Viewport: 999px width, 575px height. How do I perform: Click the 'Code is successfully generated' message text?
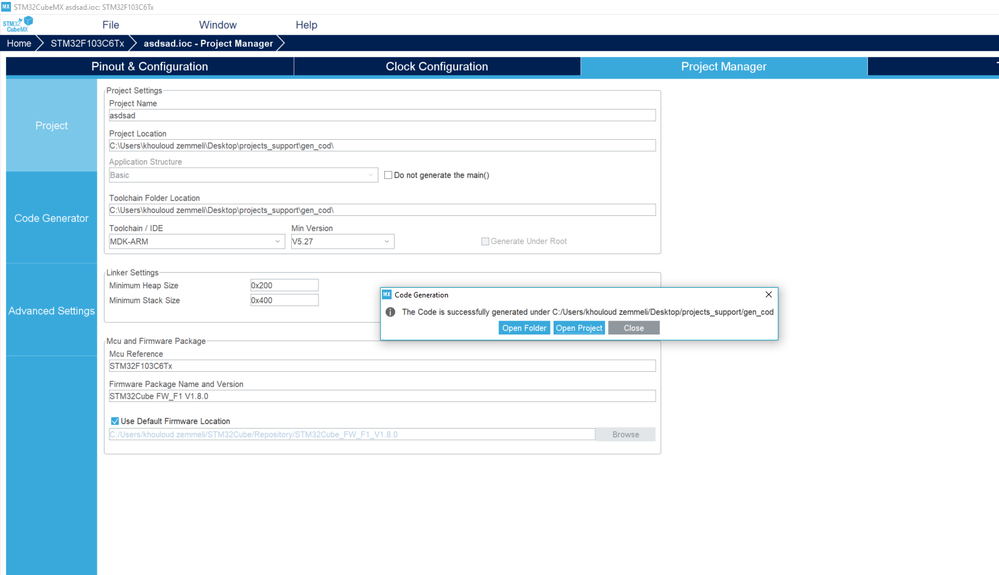(587, 312)
